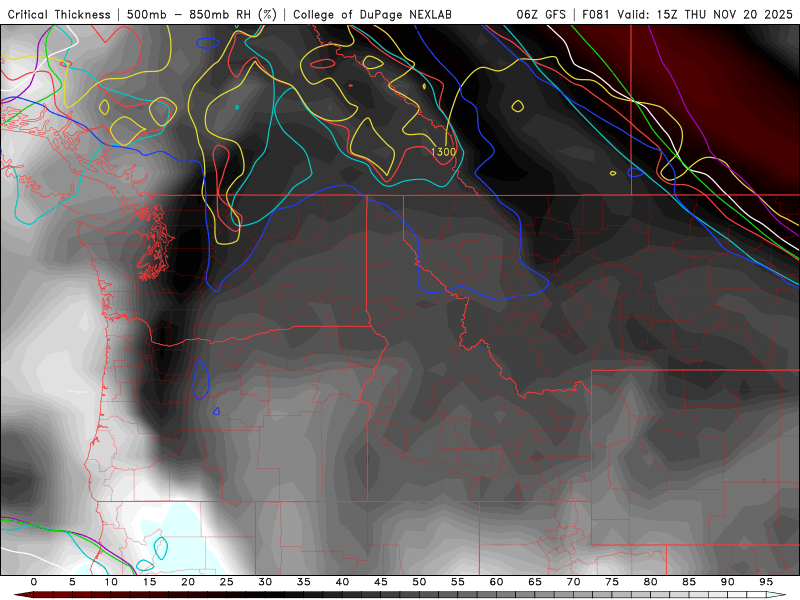Screen dimensions: 800x600
Task: Click the dark red end of the color bar
Action: point(23,595)
